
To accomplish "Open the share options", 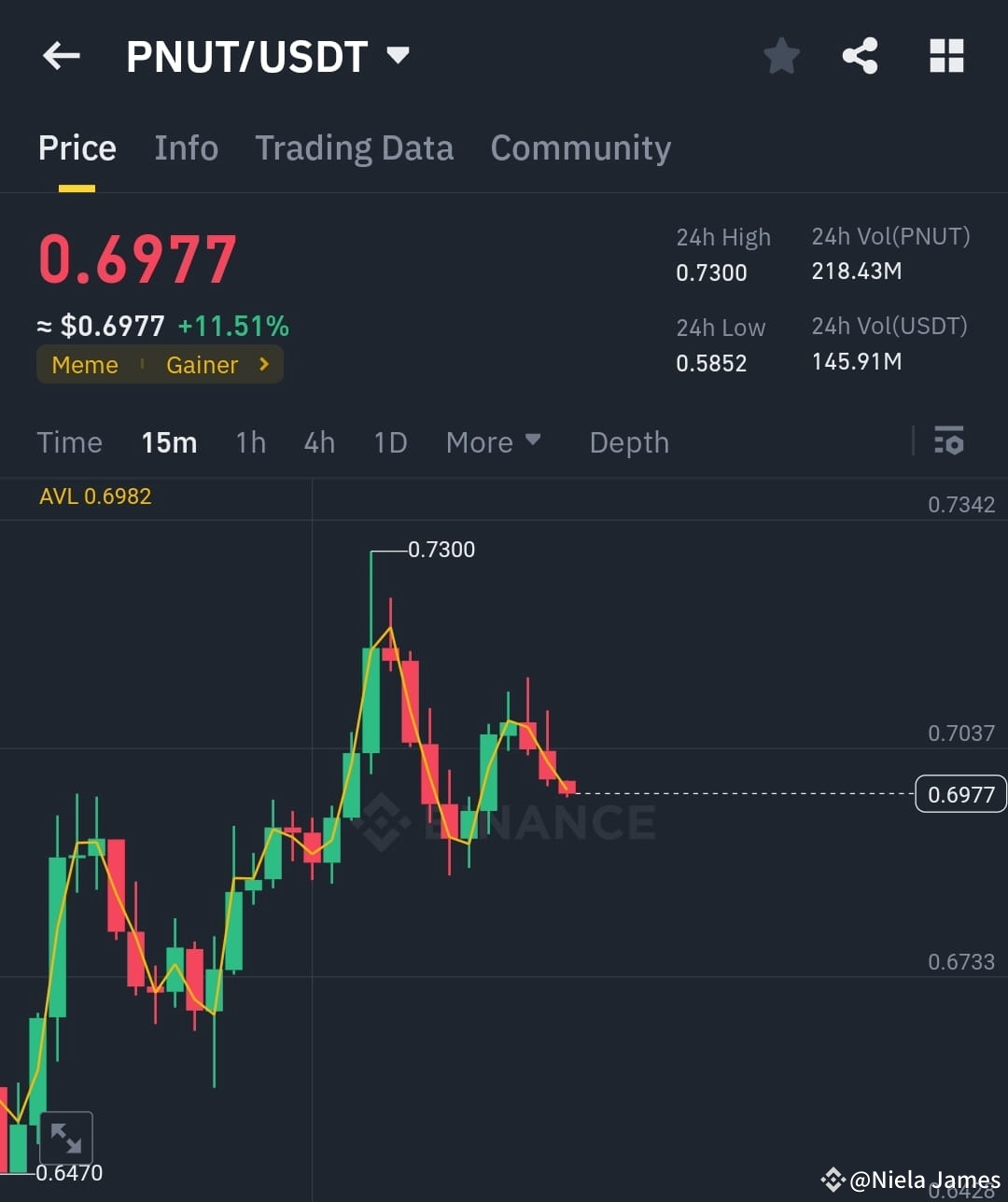I will (860, 56).
